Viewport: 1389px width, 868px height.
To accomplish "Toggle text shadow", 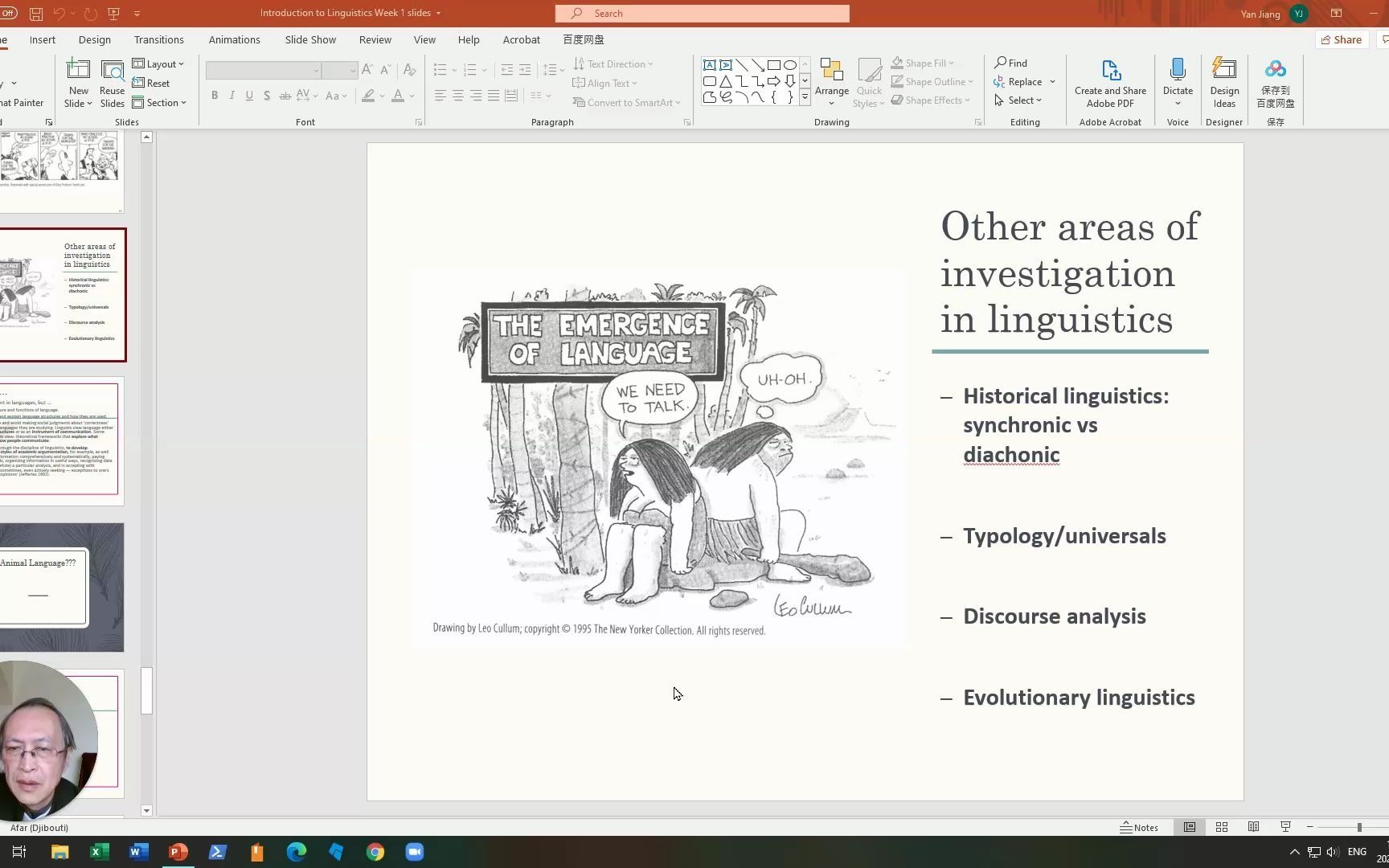I will coord(267,96).
